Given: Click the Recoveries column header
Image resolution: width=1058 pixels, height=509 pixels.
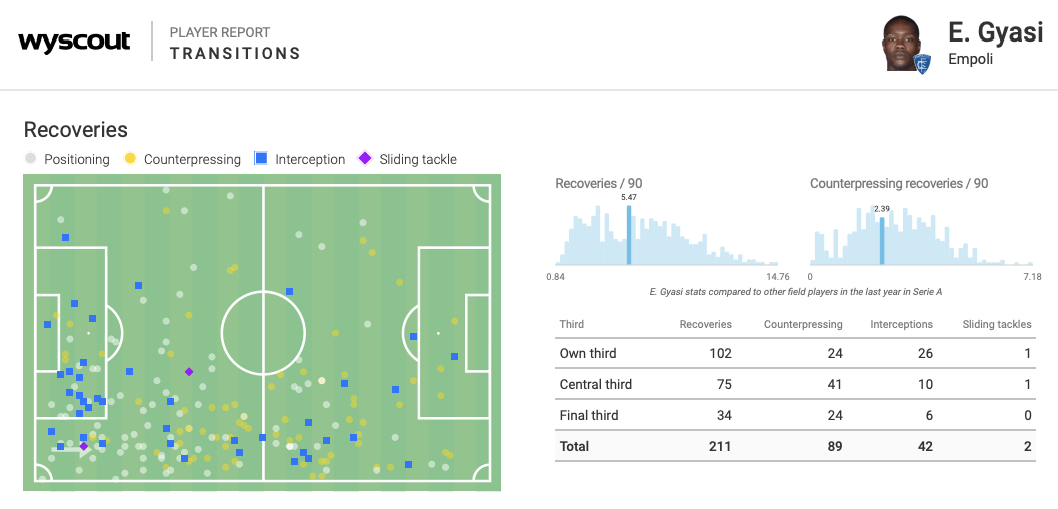Looking at the screenshot, I should coord(705,324).
